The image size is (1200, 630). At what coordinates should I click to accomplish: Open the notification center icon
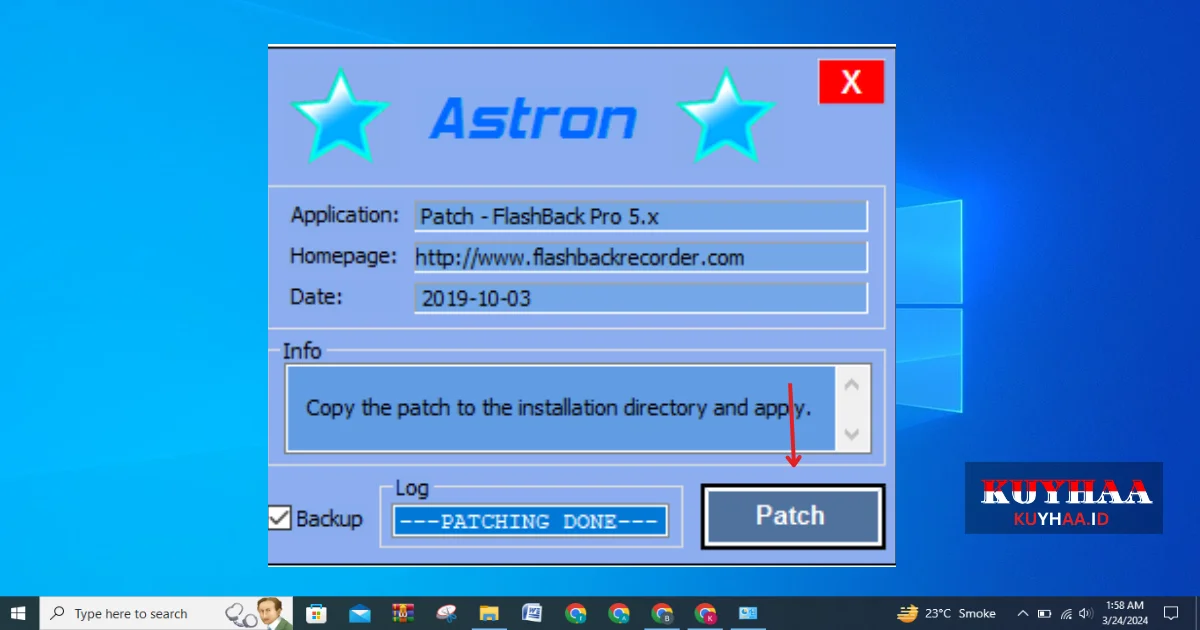tap(1171, 613)
